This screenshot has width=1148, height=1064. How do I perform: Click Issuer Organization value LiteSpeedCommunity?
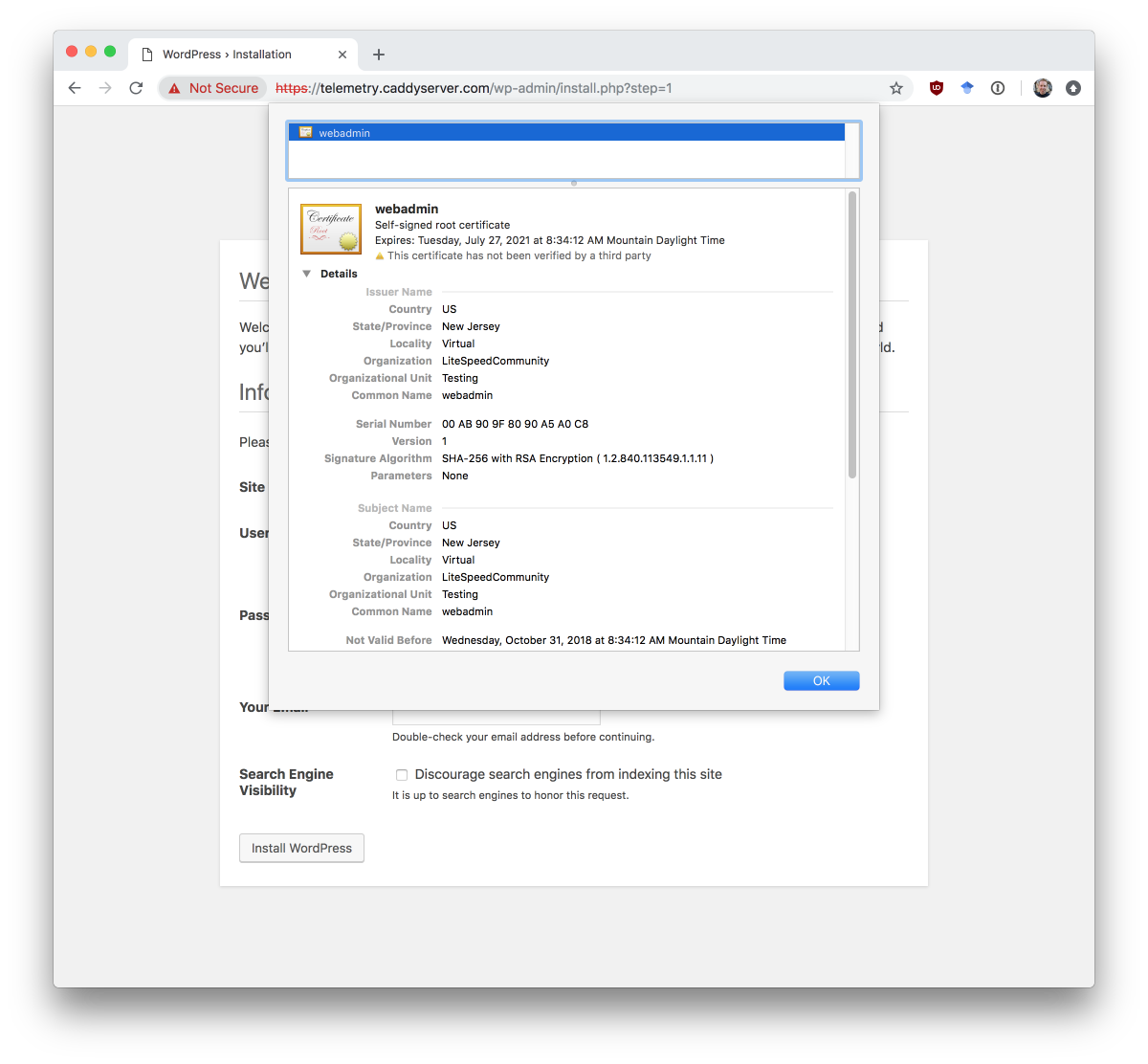pyautogui.click(x=496, y=361)
